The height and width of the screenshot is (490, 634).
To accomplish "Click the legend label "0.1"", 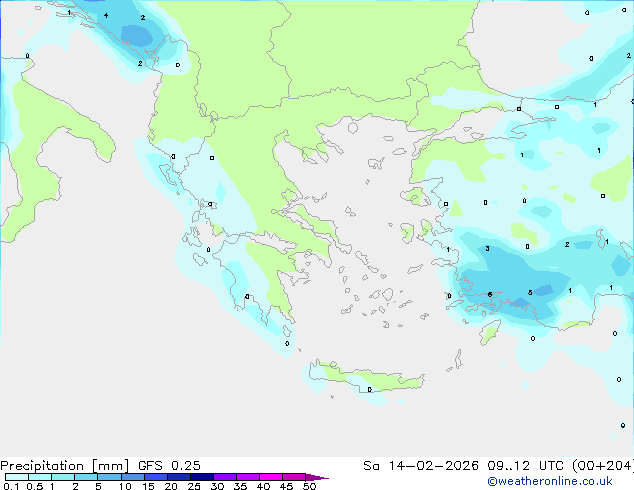I will pos(11,486).
